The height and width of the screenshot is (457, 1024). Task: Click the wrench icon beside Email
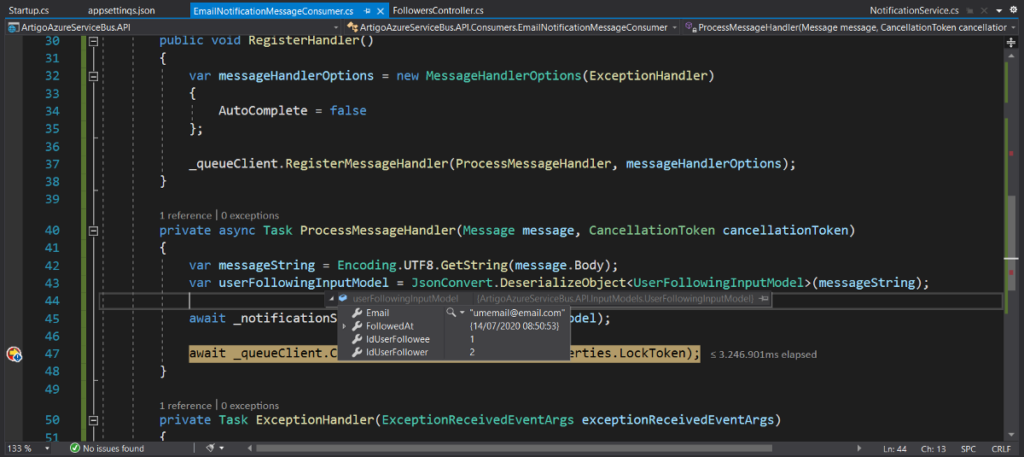357,313
